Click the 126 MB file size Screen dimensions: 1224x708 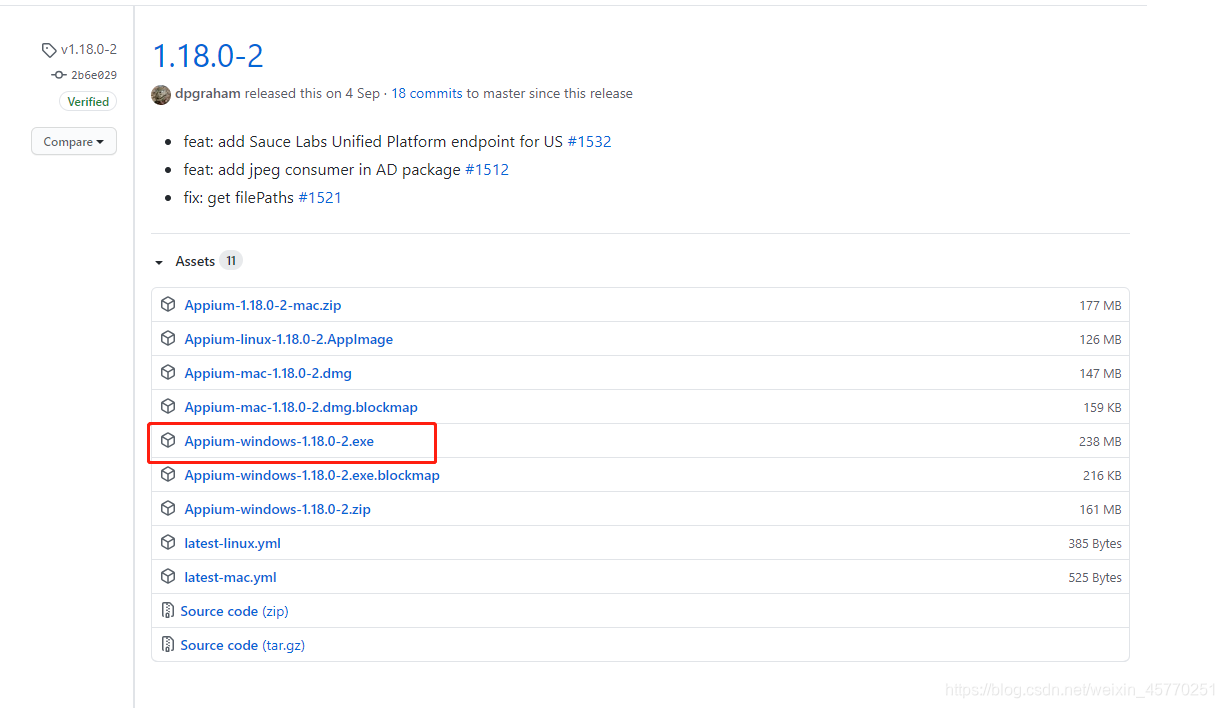(1100, 339)
